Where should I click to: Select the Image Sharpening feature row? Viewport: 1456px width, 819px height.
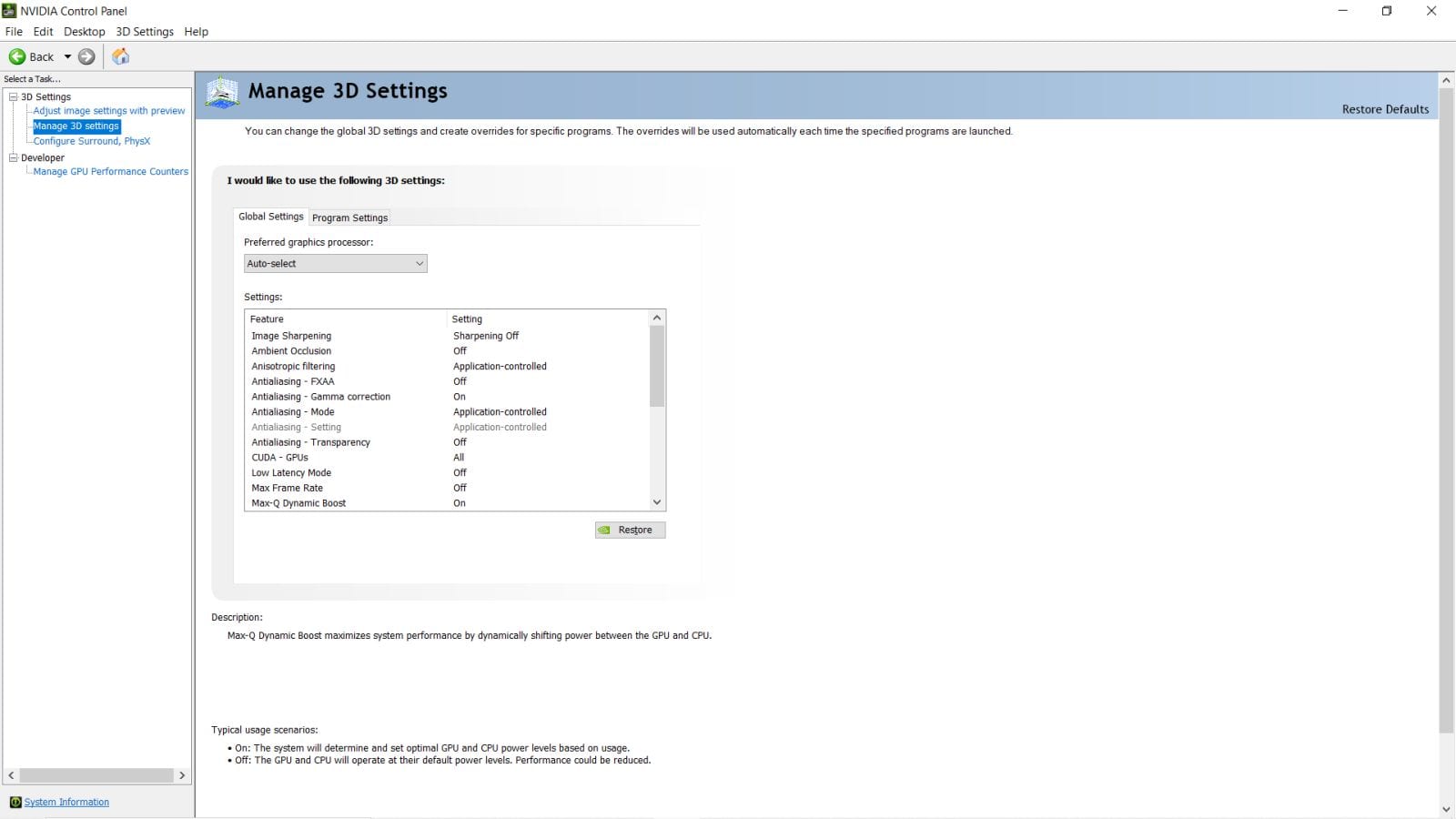[448, 336]
